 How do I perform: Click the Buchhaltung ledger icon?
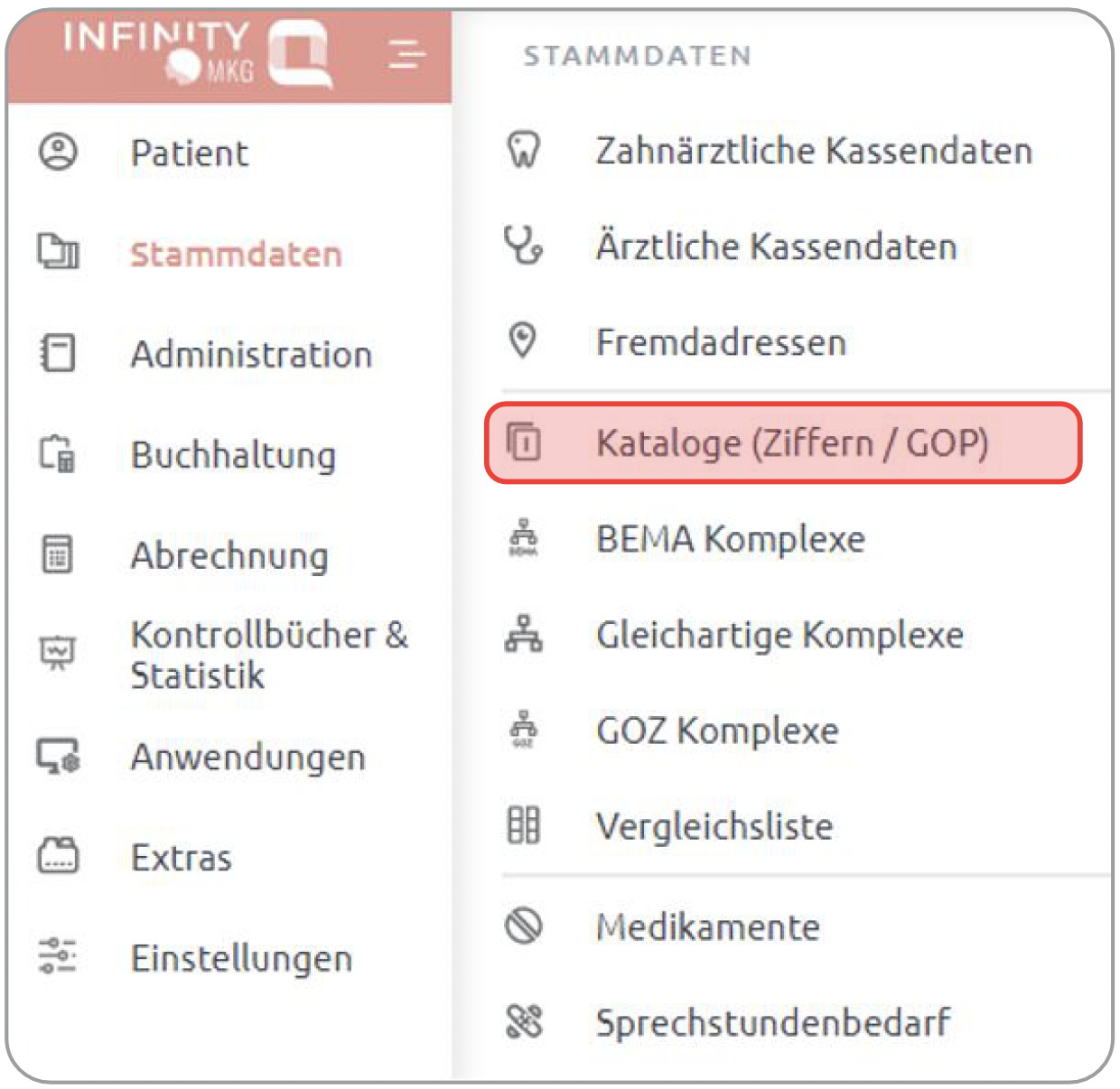58,453
